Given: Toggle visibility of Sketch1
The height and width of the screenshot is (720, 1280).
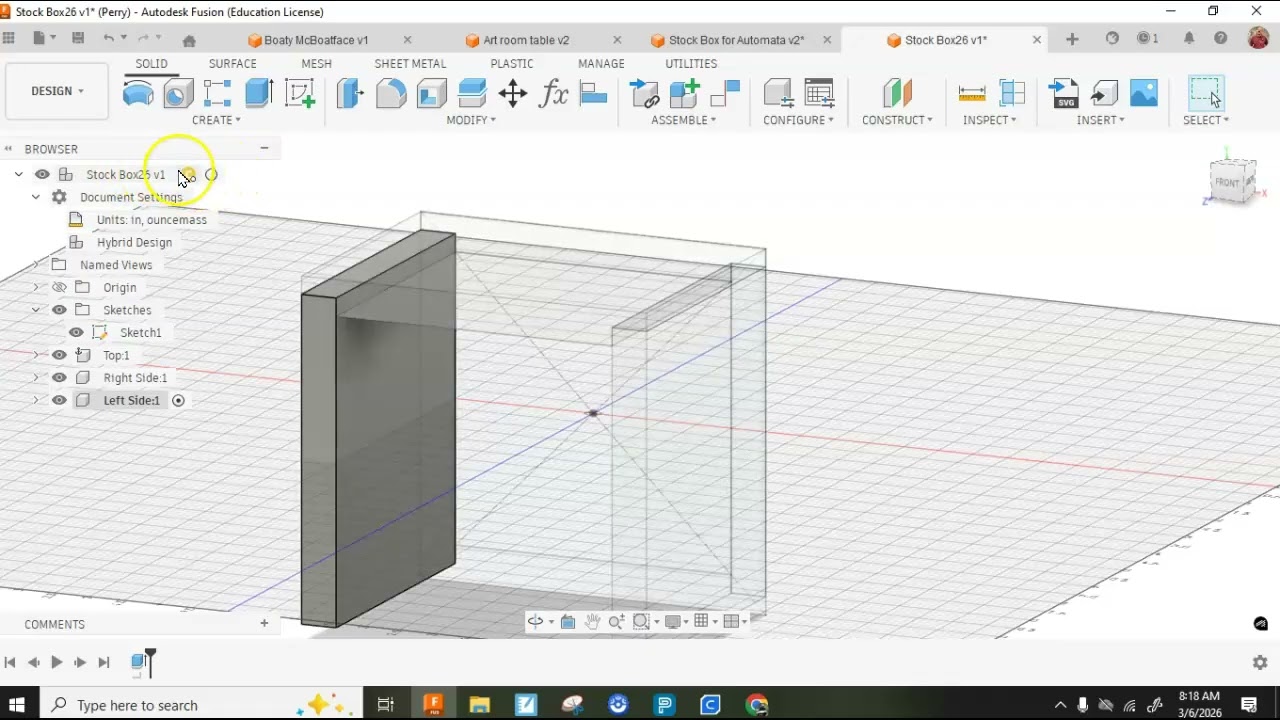Looking at the screenshot, I should [76, 332].
